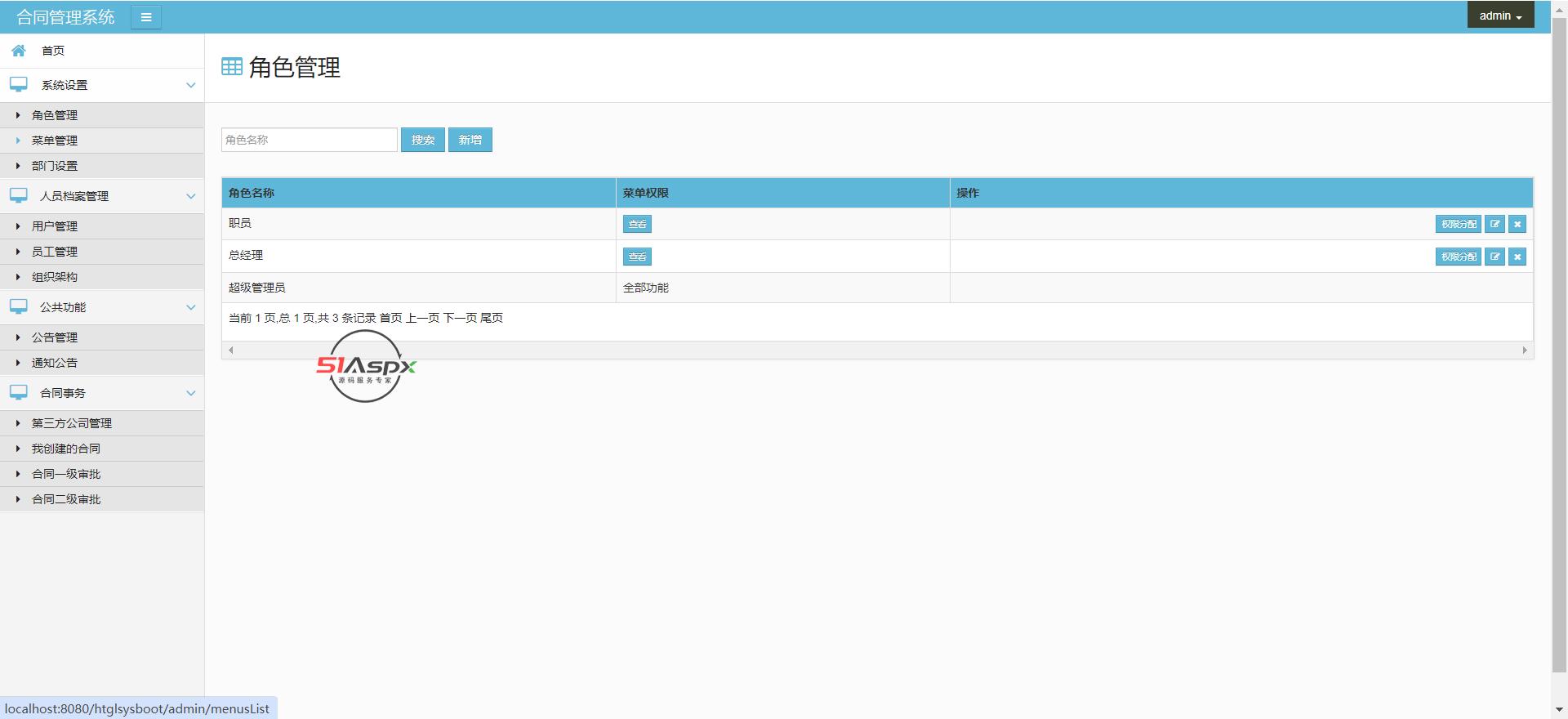1568x719 pixels.
Task: Collapse the 公共功能 section chevron
Action: point(191,307)
